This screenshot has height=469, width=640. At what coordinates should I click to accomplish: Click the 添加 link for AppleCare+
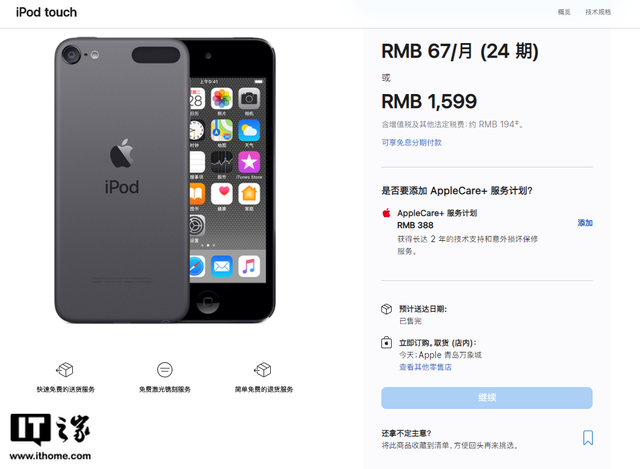585,223
